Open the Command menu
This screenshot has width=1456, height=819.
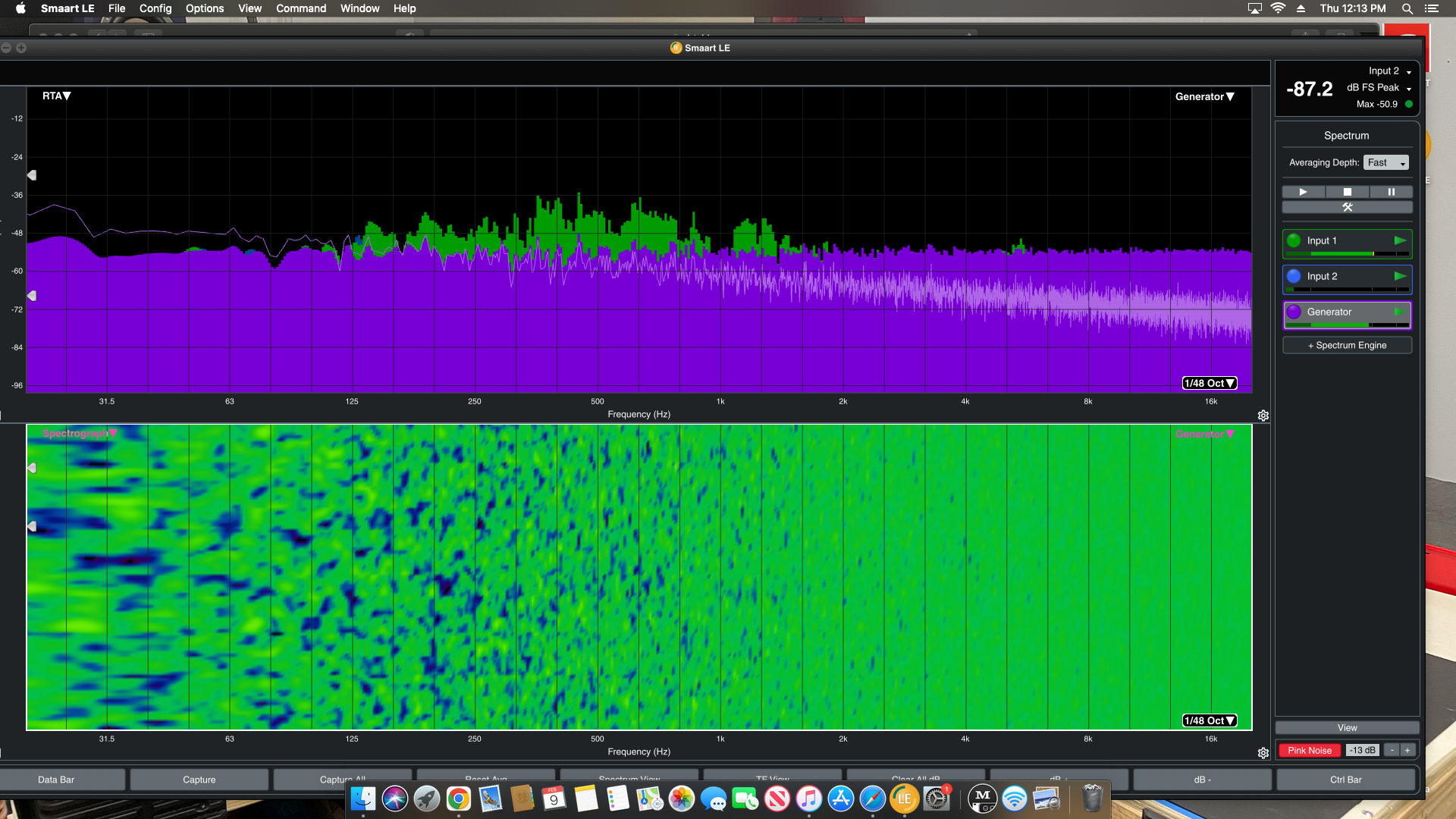point(301,8)
